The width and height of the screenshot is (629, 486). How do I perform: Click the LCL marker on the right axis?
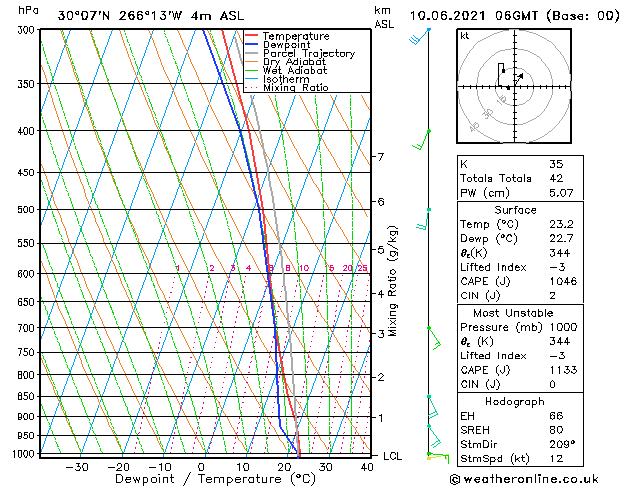click(393, 456)
